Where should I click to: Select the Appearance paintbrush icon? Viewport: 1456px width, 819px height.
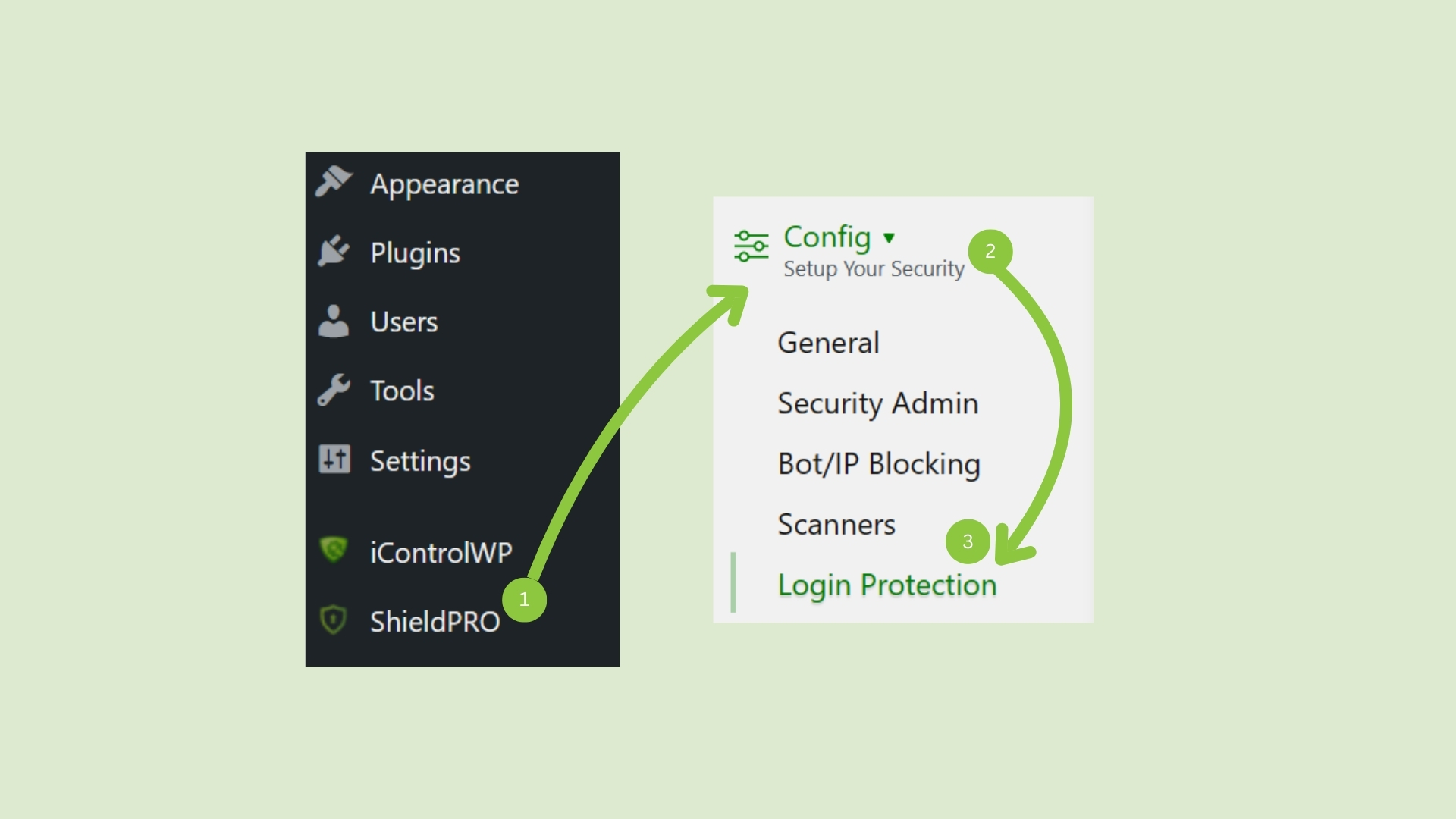tap(334, 183)
